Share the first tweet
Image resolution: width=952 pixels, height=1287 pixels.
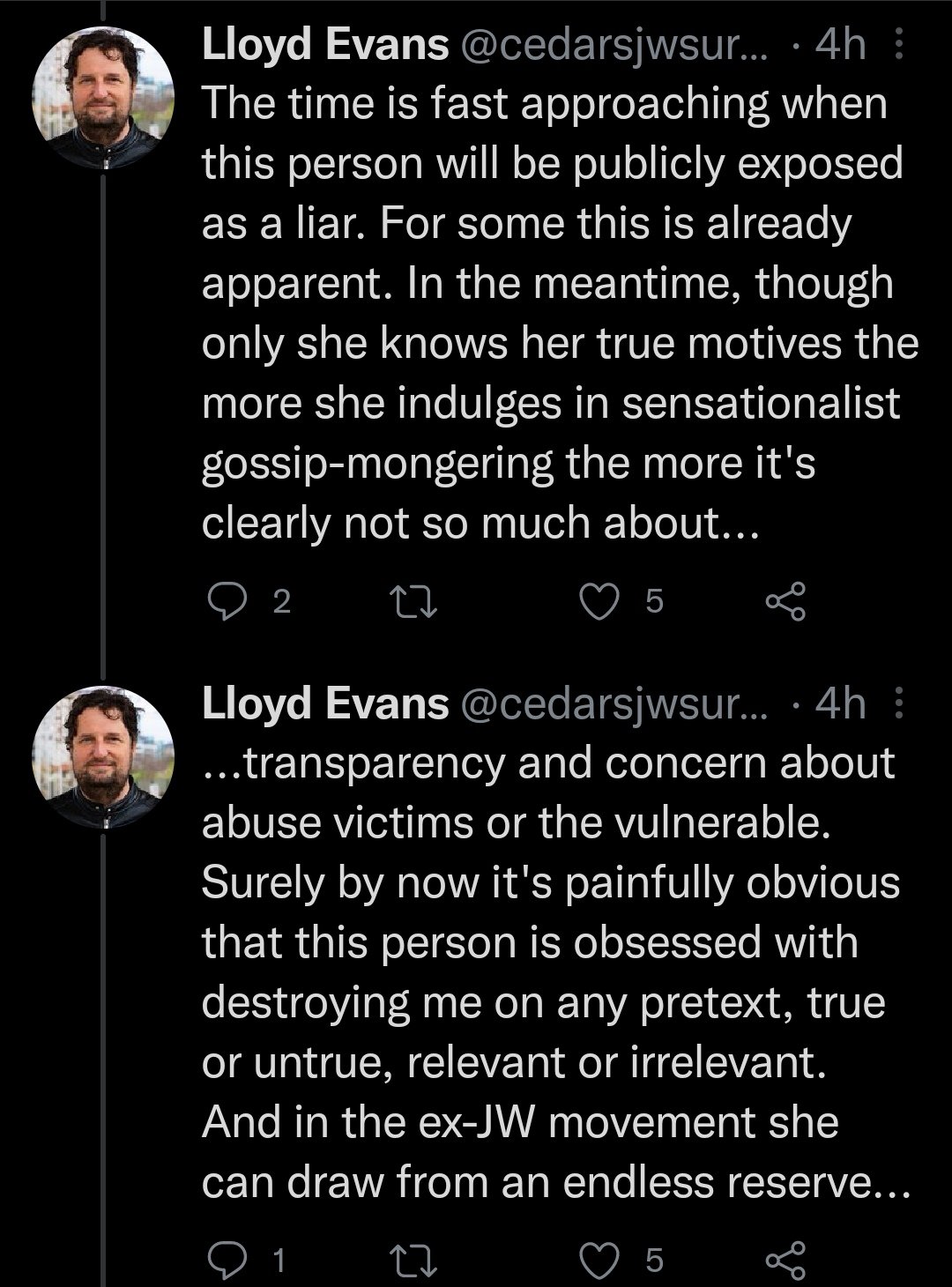785,601
